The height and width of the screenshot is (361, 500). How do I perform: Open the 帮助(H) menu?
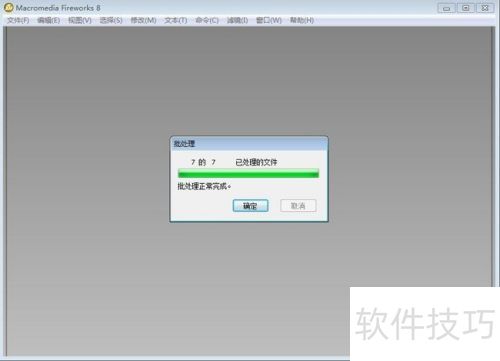click(302, 20)
